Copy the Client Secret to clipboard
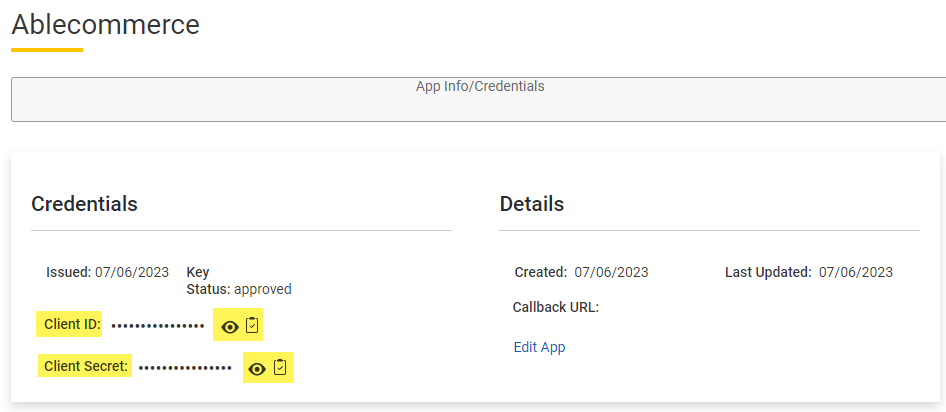Image resolution: width=946 pixels, height=412 pixels. [280, 367]
